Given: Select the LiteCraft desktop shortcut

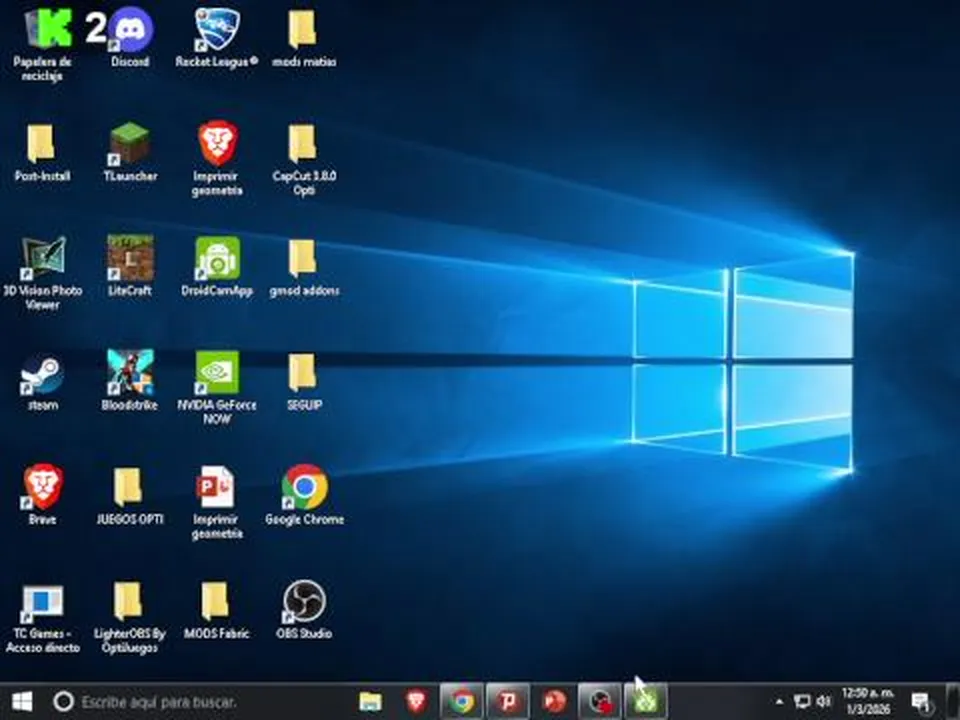Looking at the screenshot, I should click(130, 267).
